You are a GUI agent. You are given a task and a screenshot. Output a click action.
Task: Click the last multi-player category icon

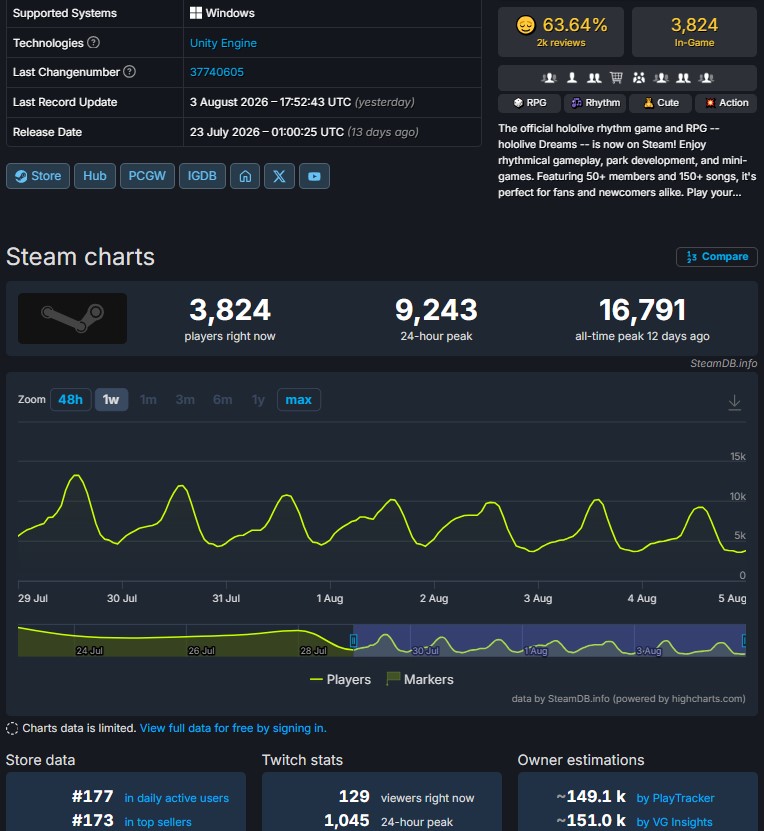[x=706, y=78]
